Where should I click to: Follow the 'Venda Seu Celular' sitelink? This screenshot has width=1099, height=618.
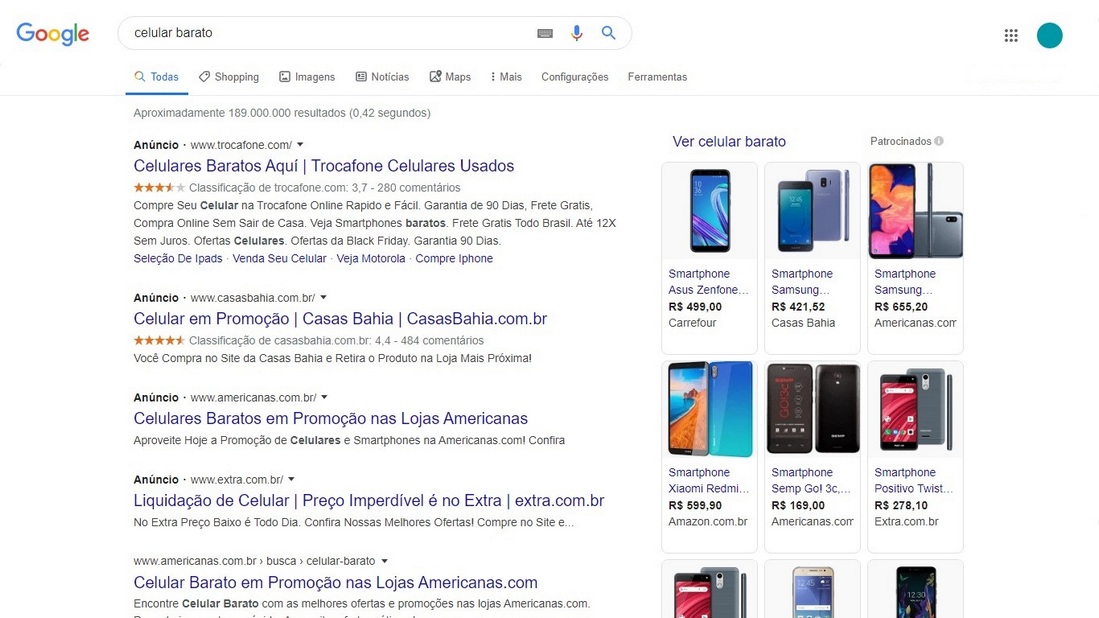[x=280, y=259]
